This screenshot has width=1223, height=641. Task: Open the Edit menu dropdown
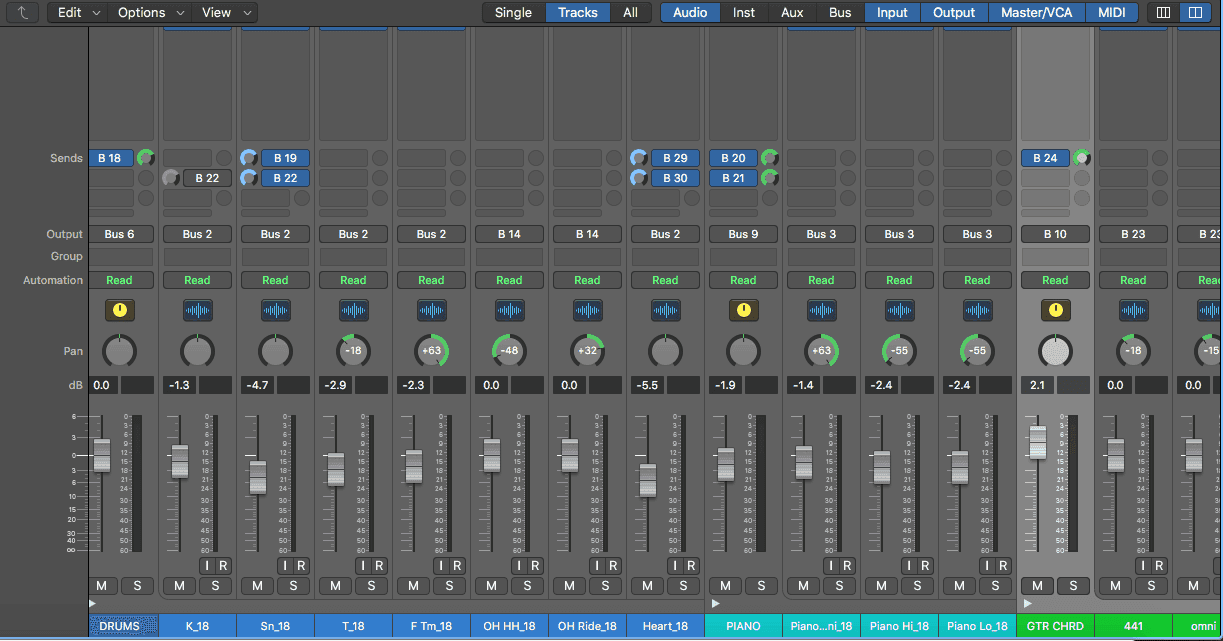(x=79, y=13)
